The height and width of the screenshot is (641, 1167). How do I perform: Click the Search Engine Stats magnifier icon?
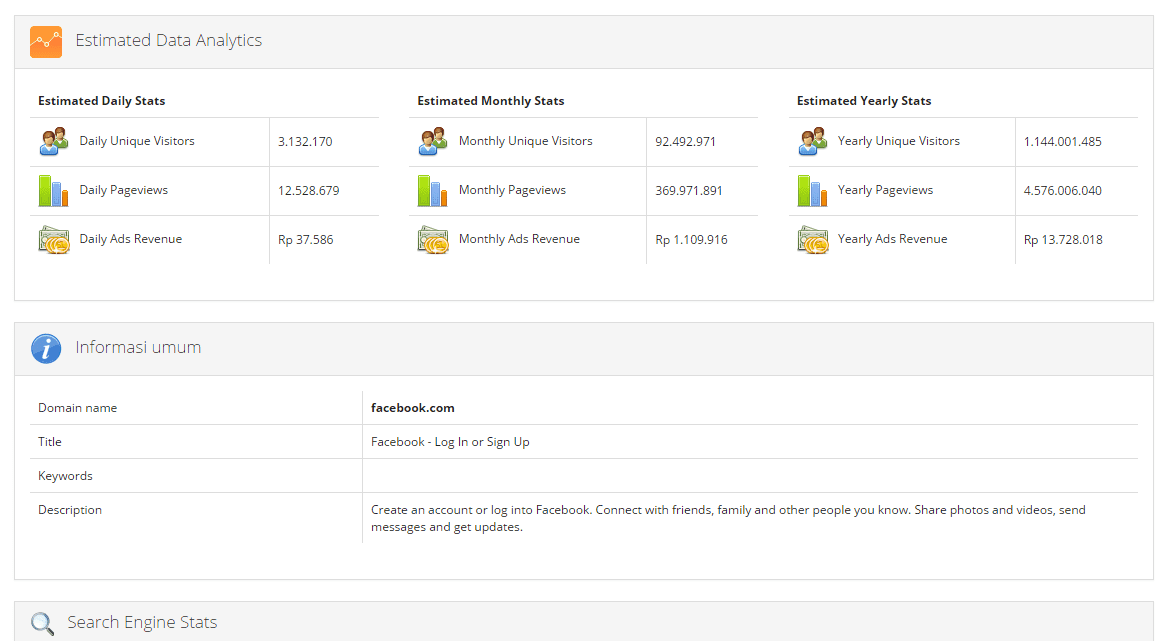tap(42, 624)
